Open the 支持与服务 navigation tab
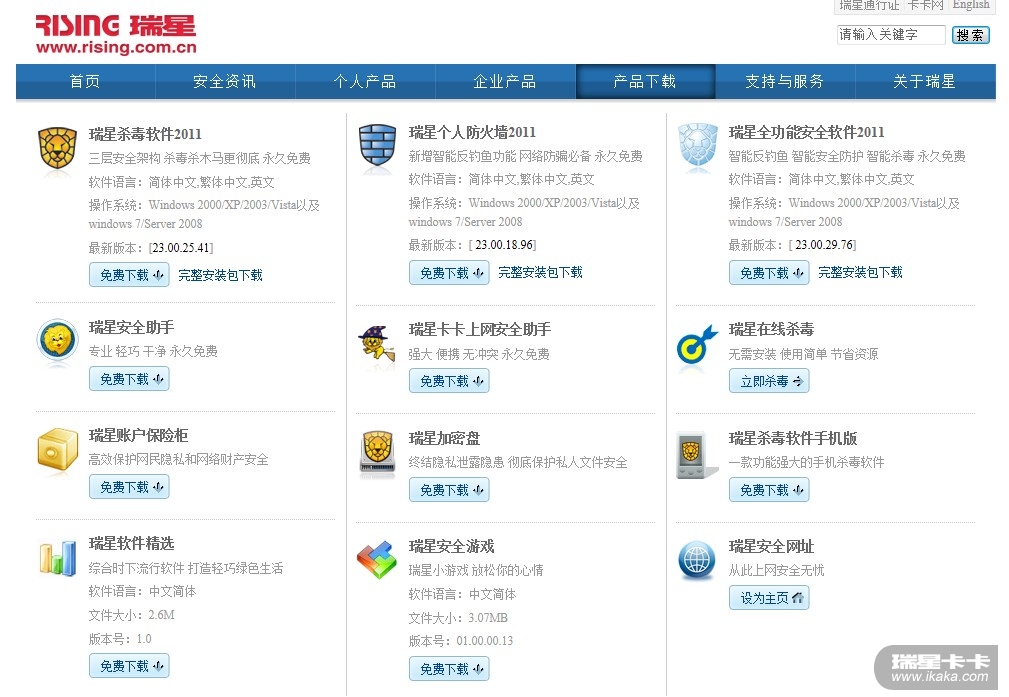Screen dimensions: 1009x697 pos(784,82)
